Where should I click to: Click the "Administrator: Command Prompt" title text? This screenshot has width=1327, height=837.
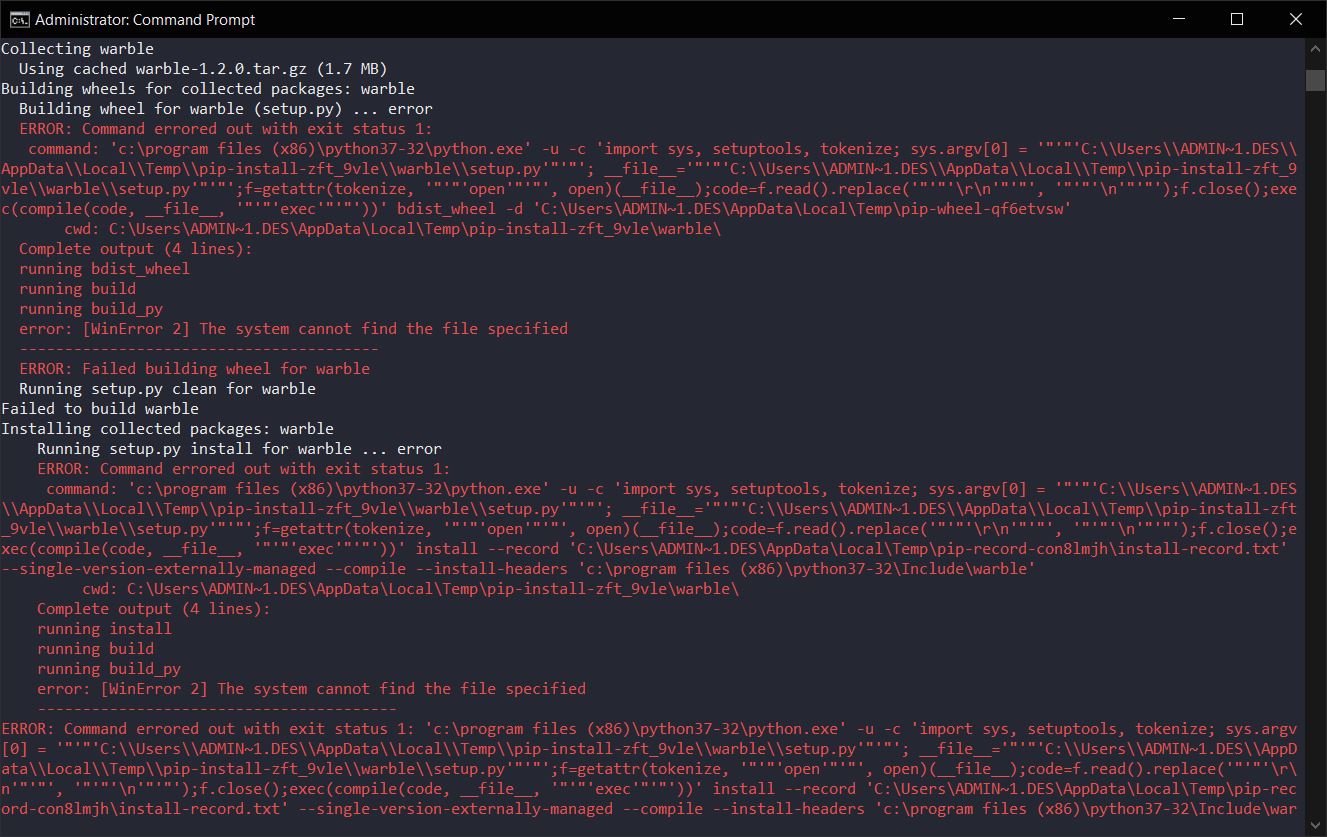click(x=145, y=19)
